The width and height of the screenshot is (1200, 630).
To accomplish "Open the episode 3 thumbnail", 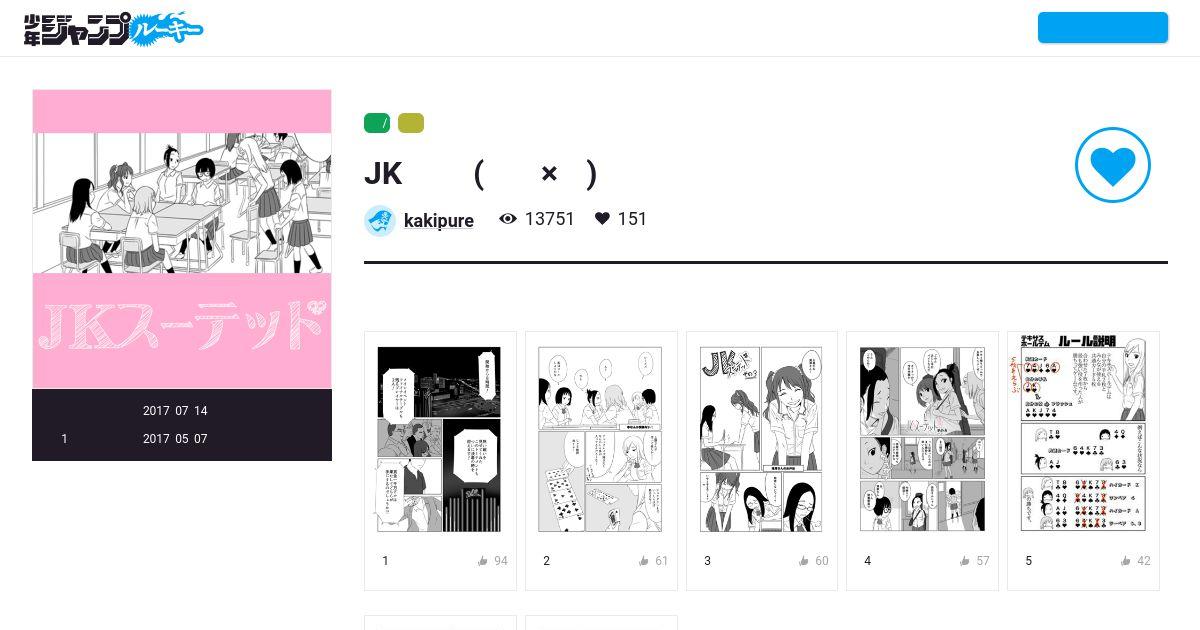I will [x=761, y=439].
